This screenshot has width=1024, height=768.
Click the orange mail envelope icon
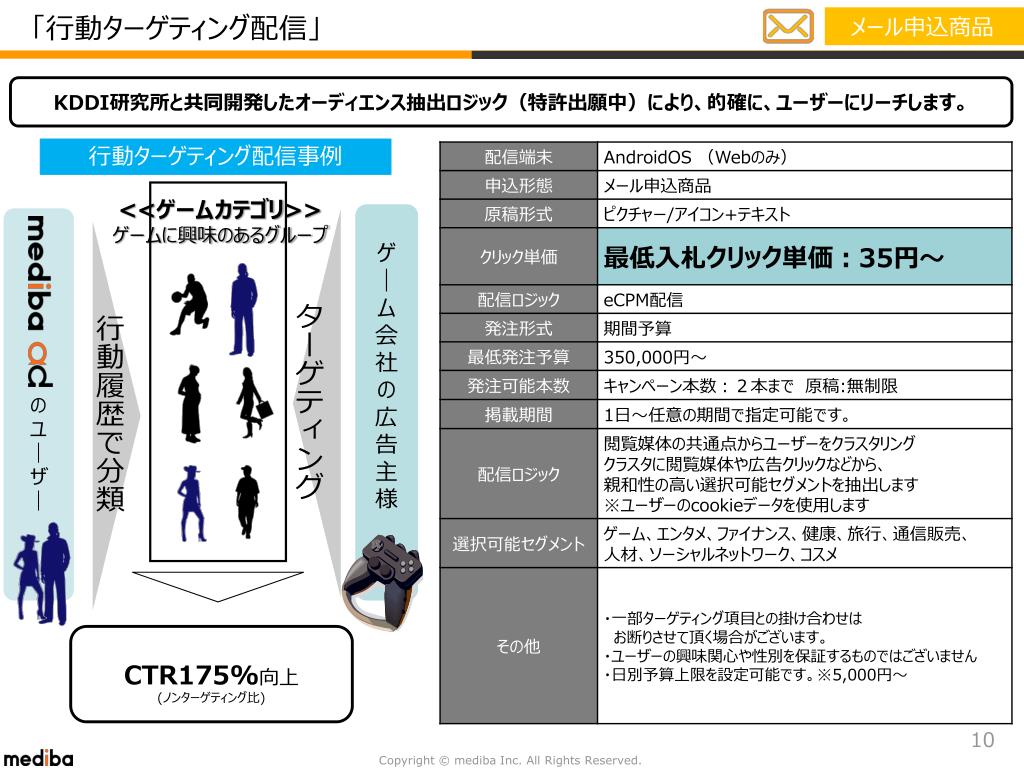pos(788,27)
